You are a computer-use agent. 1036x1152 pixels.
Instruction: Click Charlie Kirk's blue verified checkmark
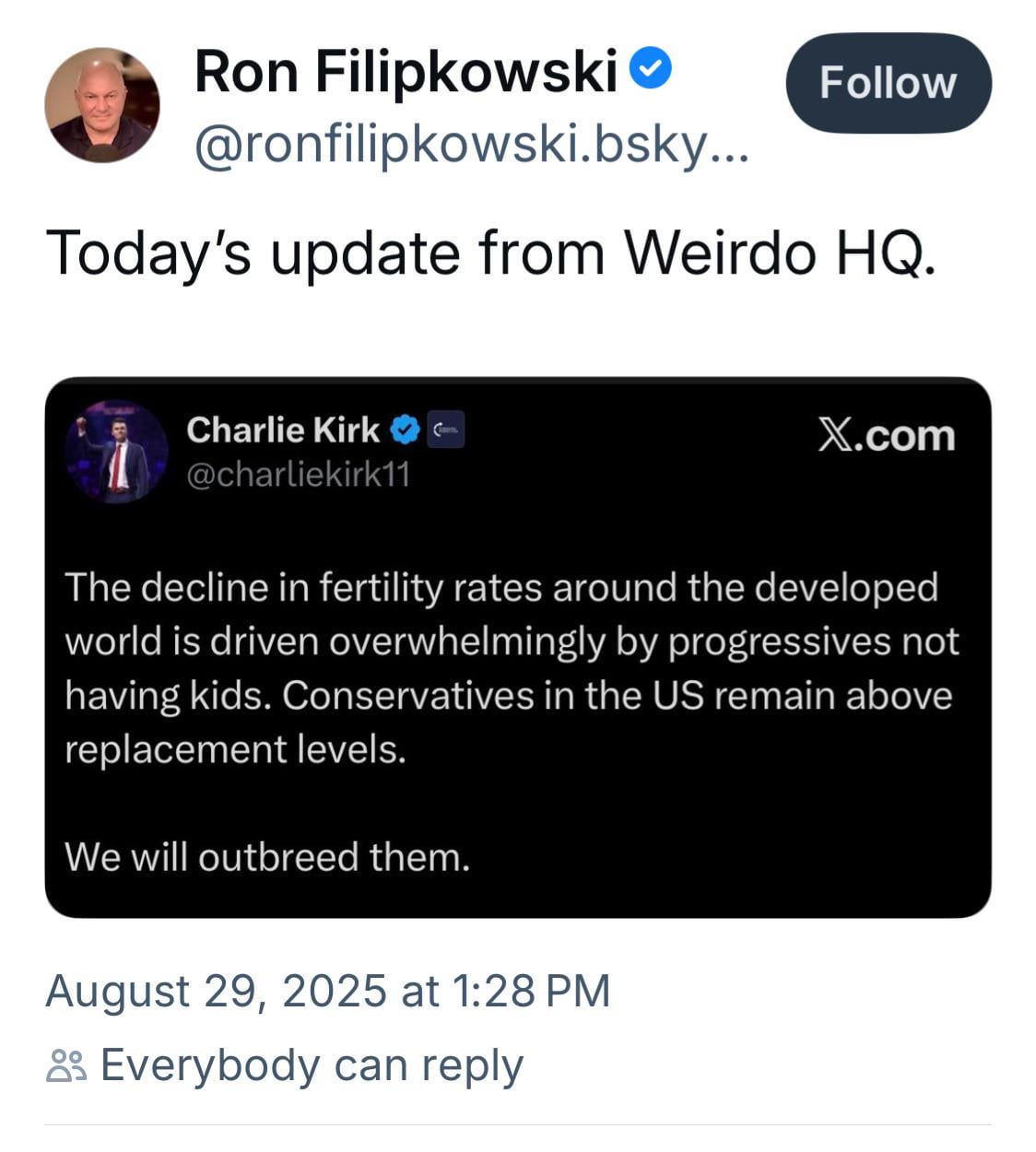pyautogui.click(x=405, y=429)
